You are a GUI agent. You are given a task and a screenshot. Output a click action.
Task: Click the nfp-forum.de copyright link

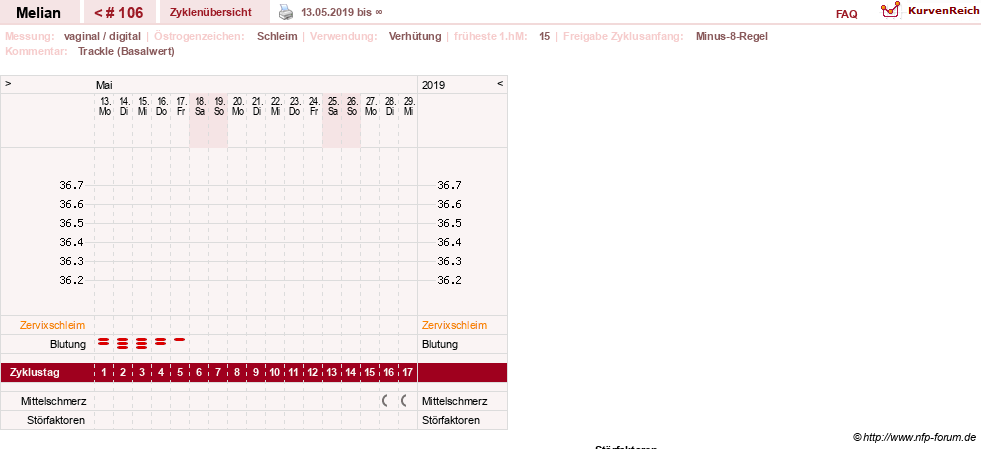pos(914,437)
